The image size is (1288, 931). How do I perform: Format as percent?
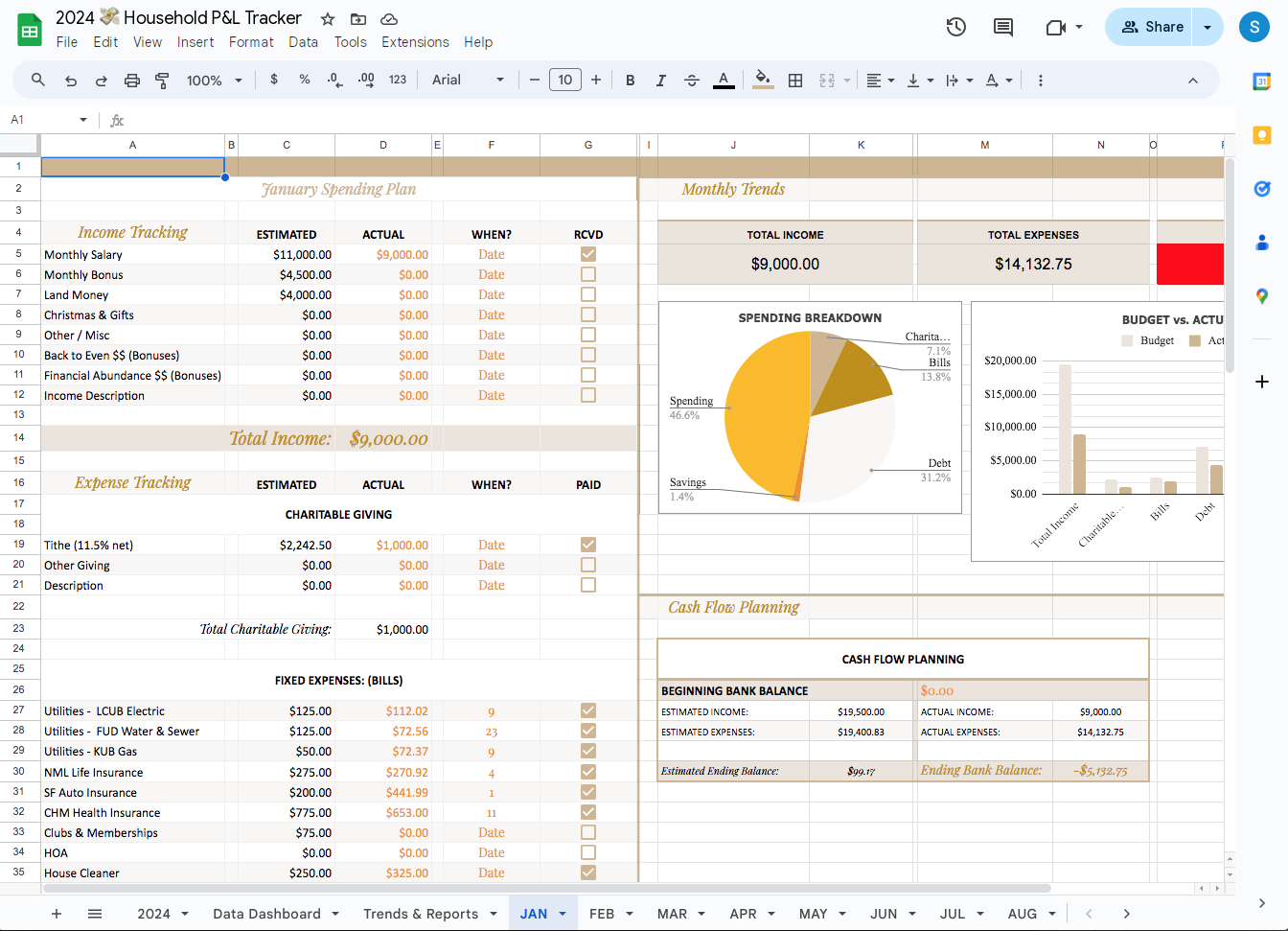305,80
